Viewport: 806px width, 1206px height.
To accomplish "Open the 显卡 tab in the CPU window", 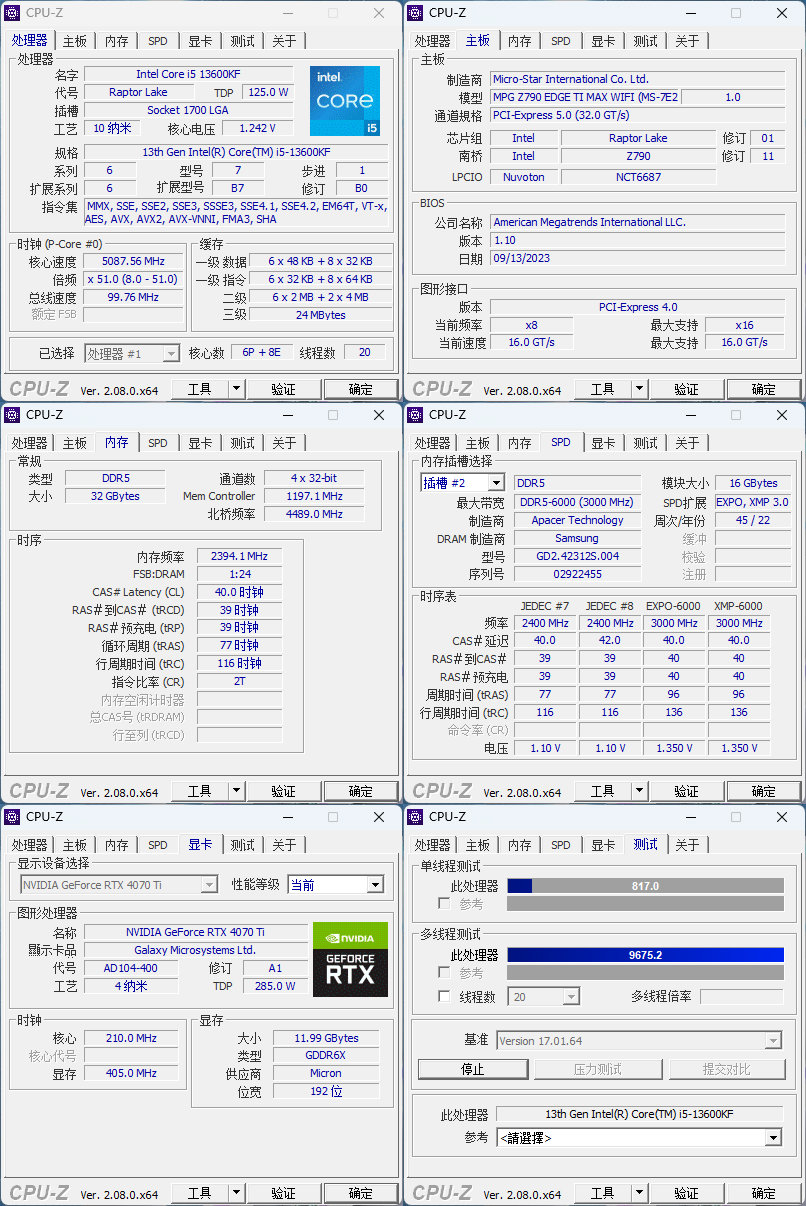I will tap(199, 41).
